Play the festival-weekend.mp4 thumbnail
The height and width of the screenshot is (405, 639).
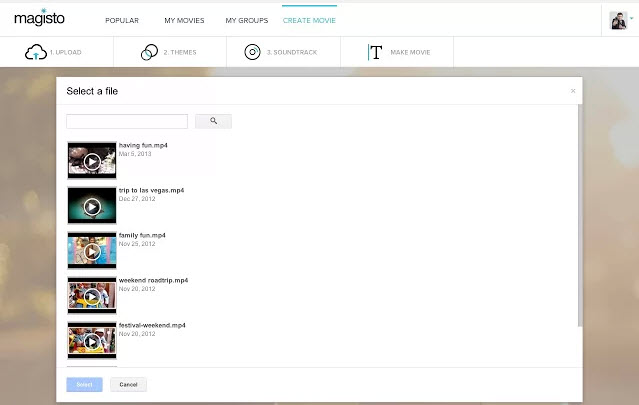click(92, 341)
